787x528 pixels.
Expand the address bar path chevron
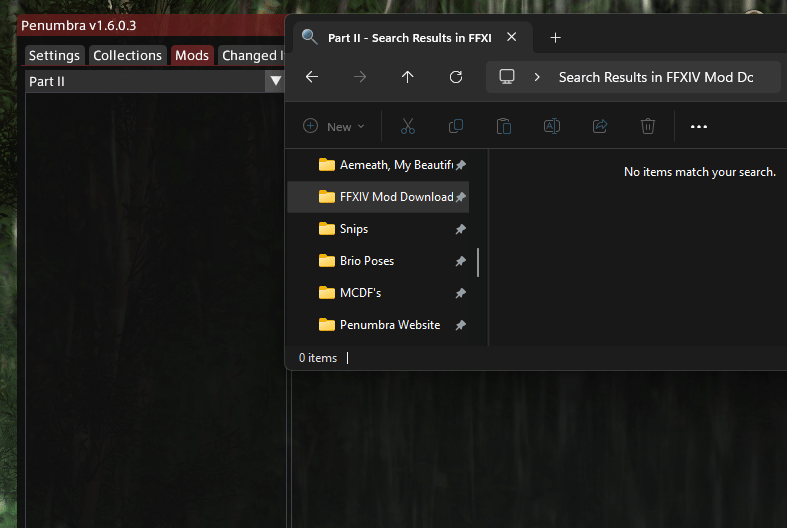(538, 77)
